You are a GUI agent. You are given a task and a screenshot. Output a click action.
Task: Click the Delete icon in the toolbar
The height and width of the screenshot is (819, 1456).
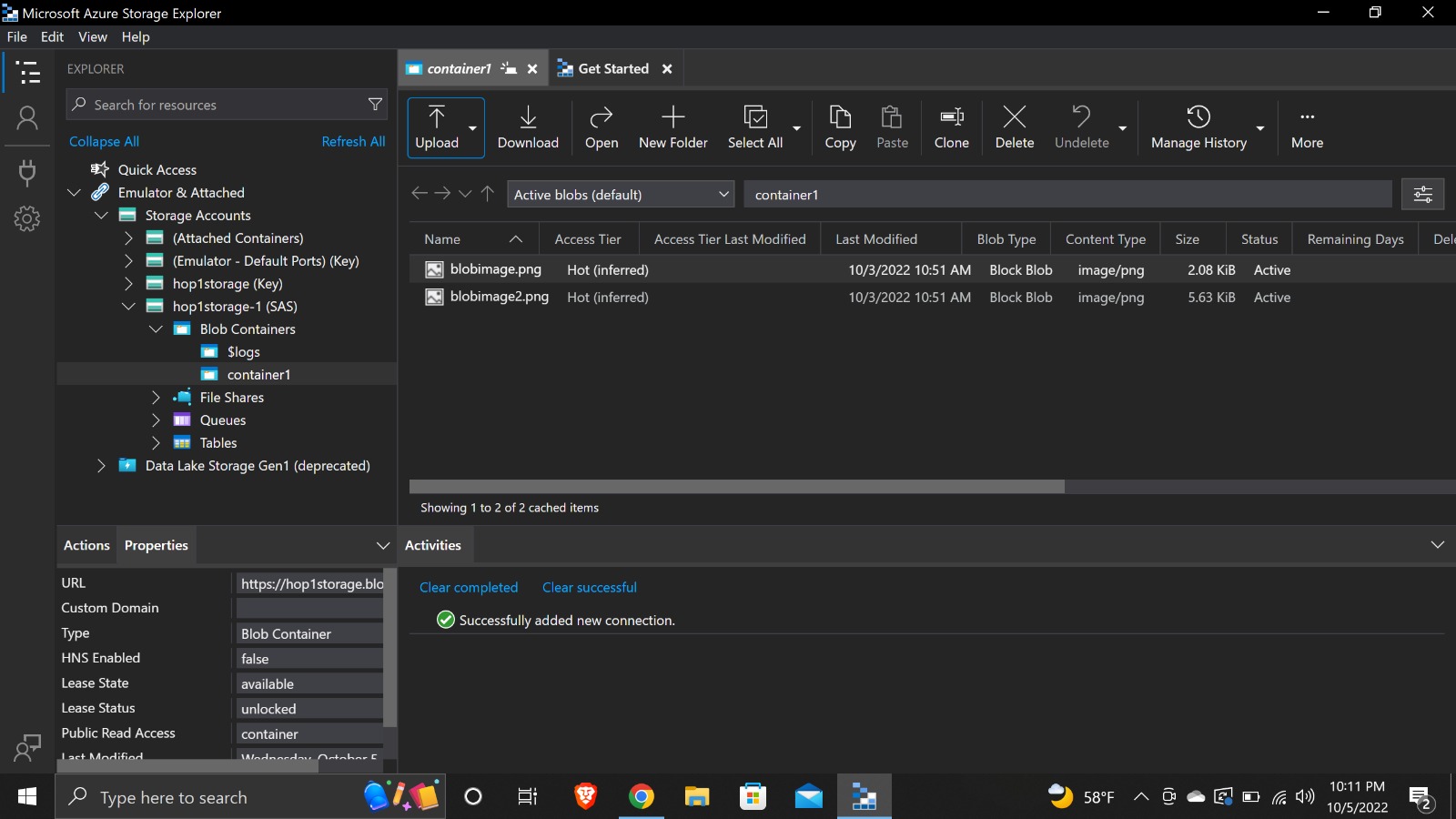pos(1015,127)
